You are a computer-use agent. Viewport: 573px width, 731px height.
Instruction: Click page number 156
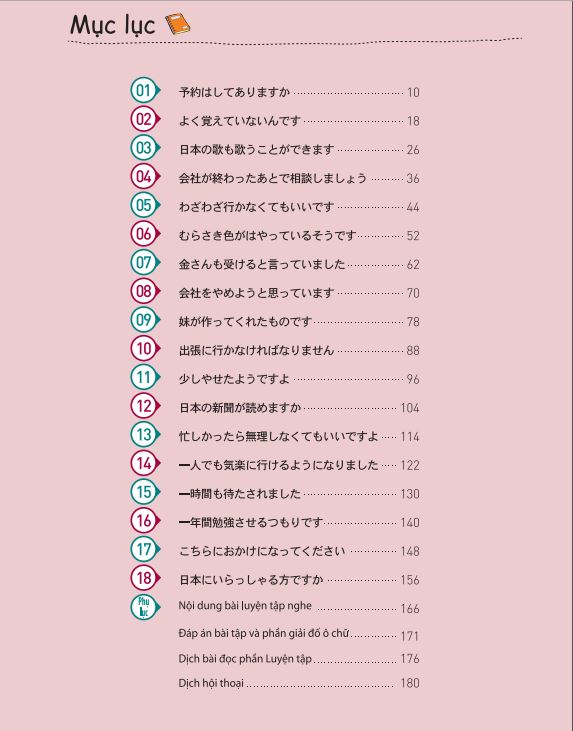pyautogui.click(x=410, y=580)
